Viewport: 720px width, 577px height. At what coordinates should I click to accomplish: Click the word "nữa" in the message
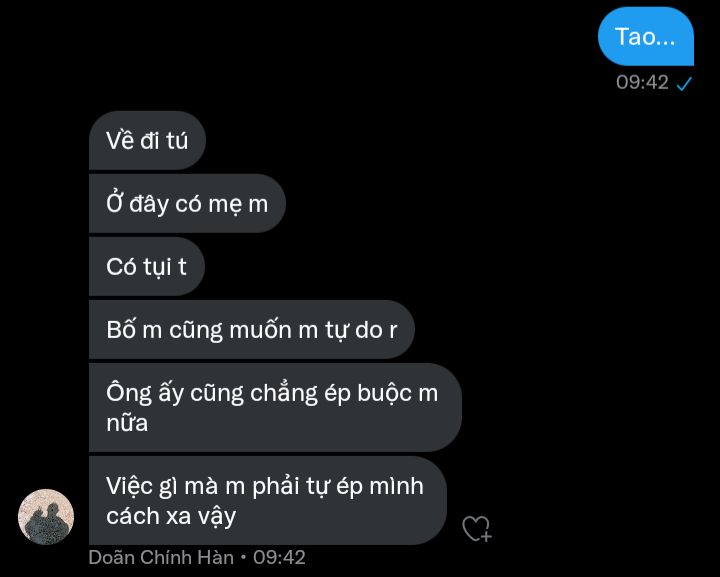pyautogui.click(x=127, y=423)
